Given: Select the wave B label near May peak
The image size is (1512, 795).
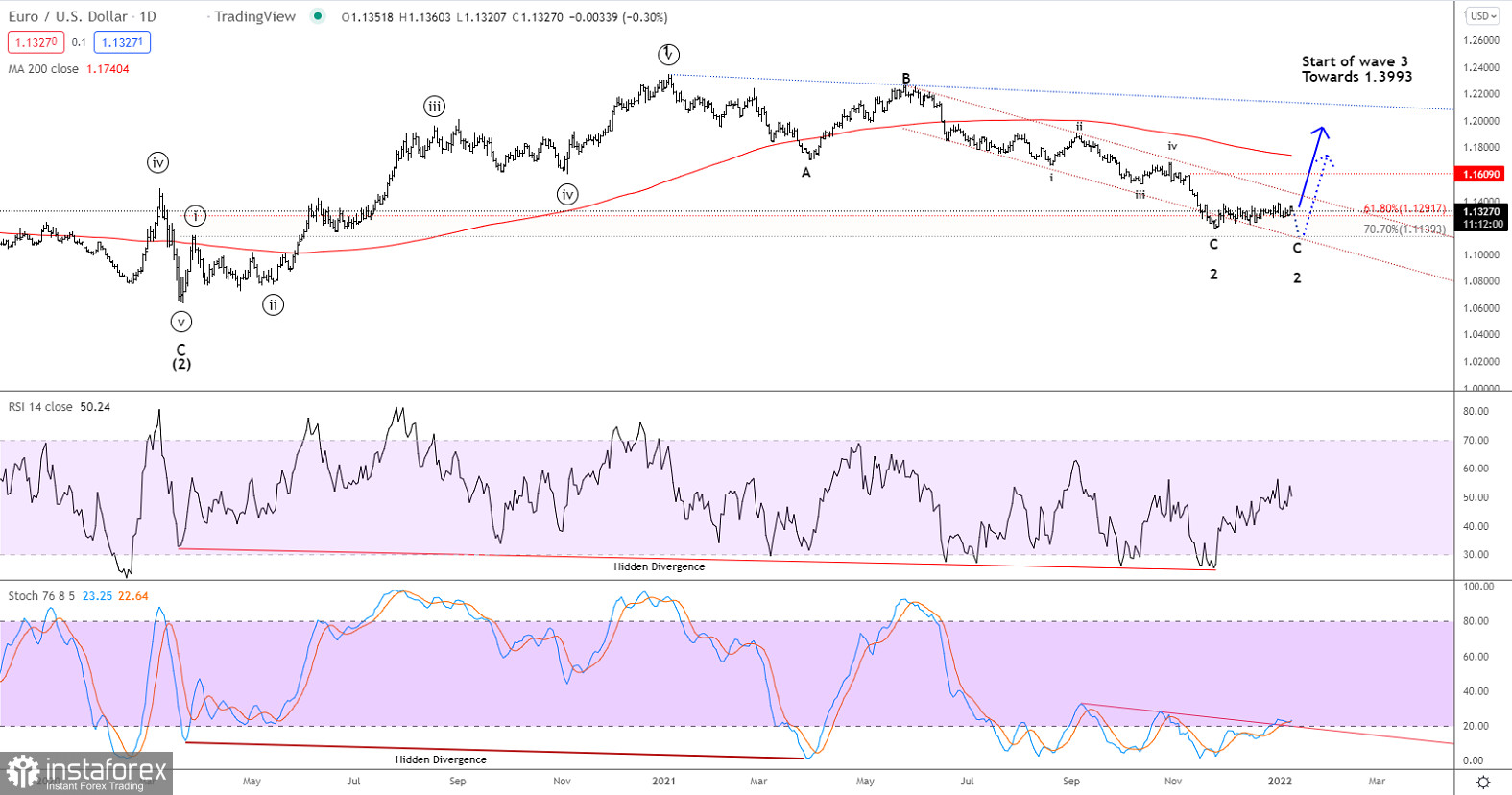Looking at the screenshot, I should pyautogui.click(x=905, y=79).
